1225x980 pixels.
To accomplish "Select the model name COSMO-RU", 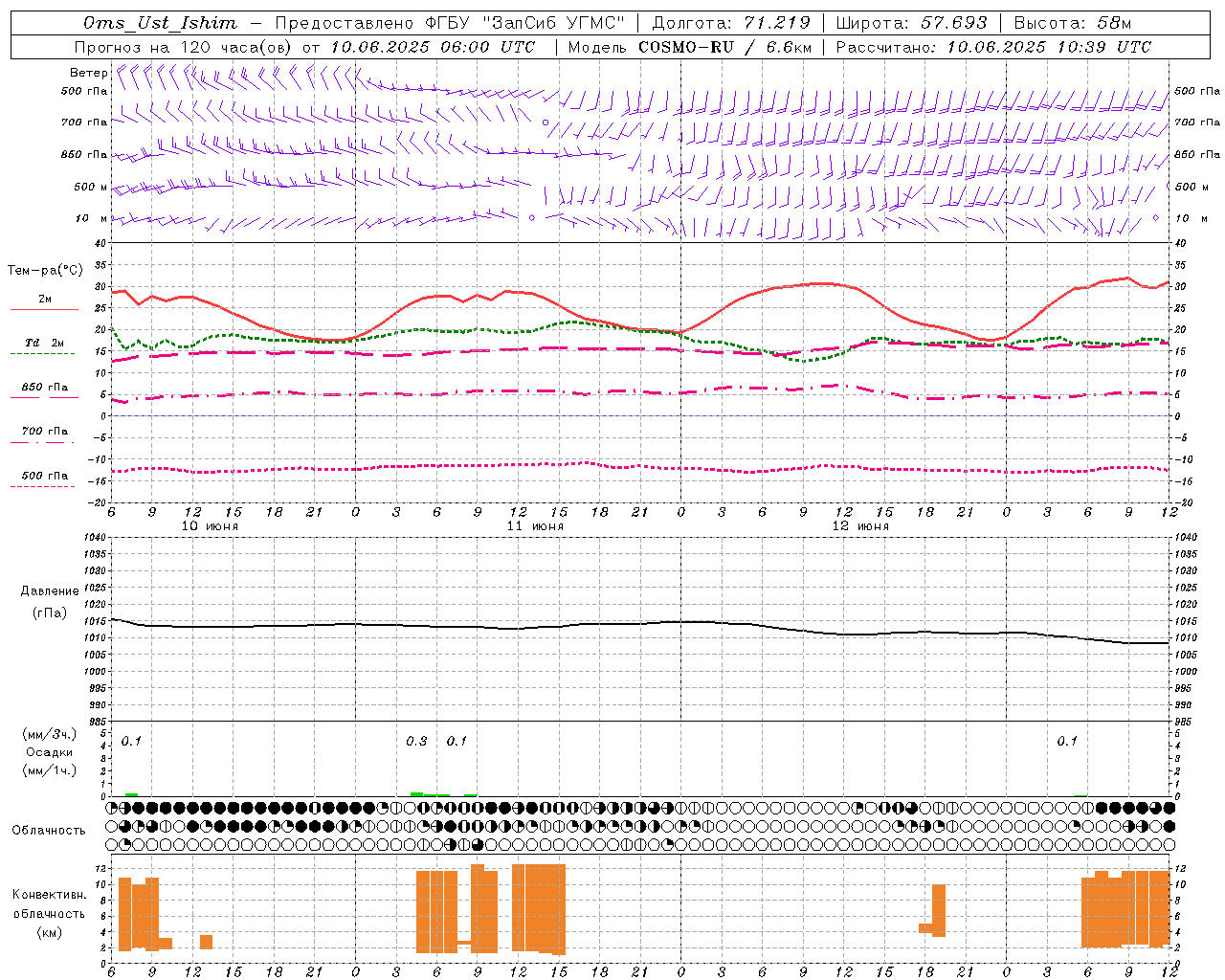I will (x=686, y=47).
